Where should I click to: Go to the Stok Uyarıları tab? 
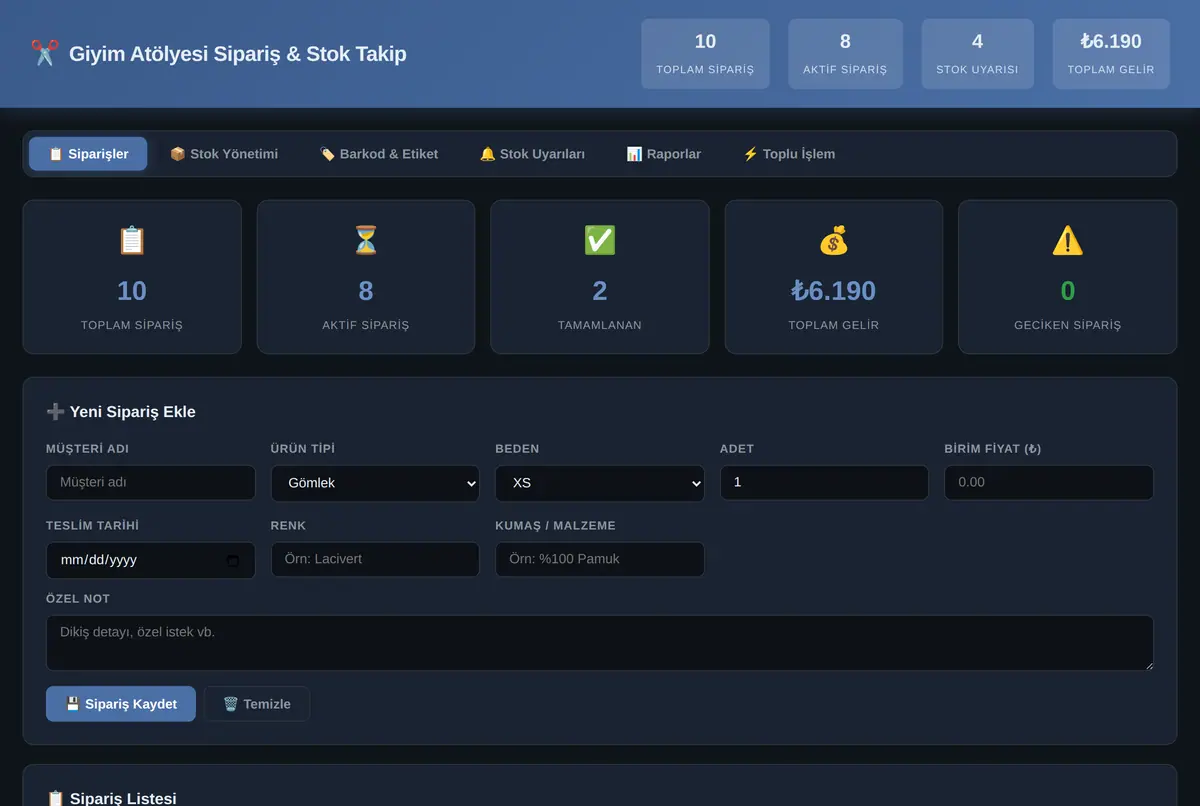tap(532, 154)
